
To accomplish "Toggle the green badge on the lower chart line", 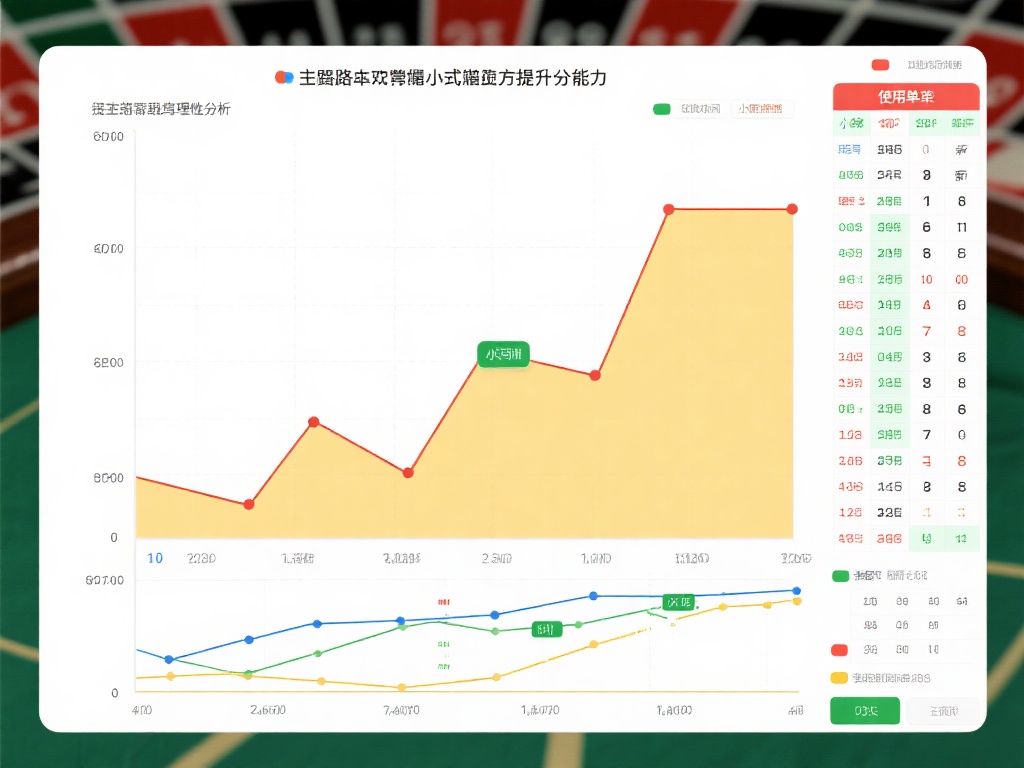I will (x=545, y=629).
